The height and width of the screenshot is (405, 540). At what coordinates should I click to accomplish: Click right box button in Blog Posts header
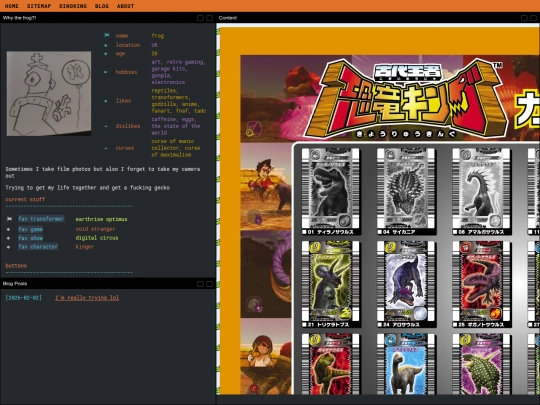point(209,284)
